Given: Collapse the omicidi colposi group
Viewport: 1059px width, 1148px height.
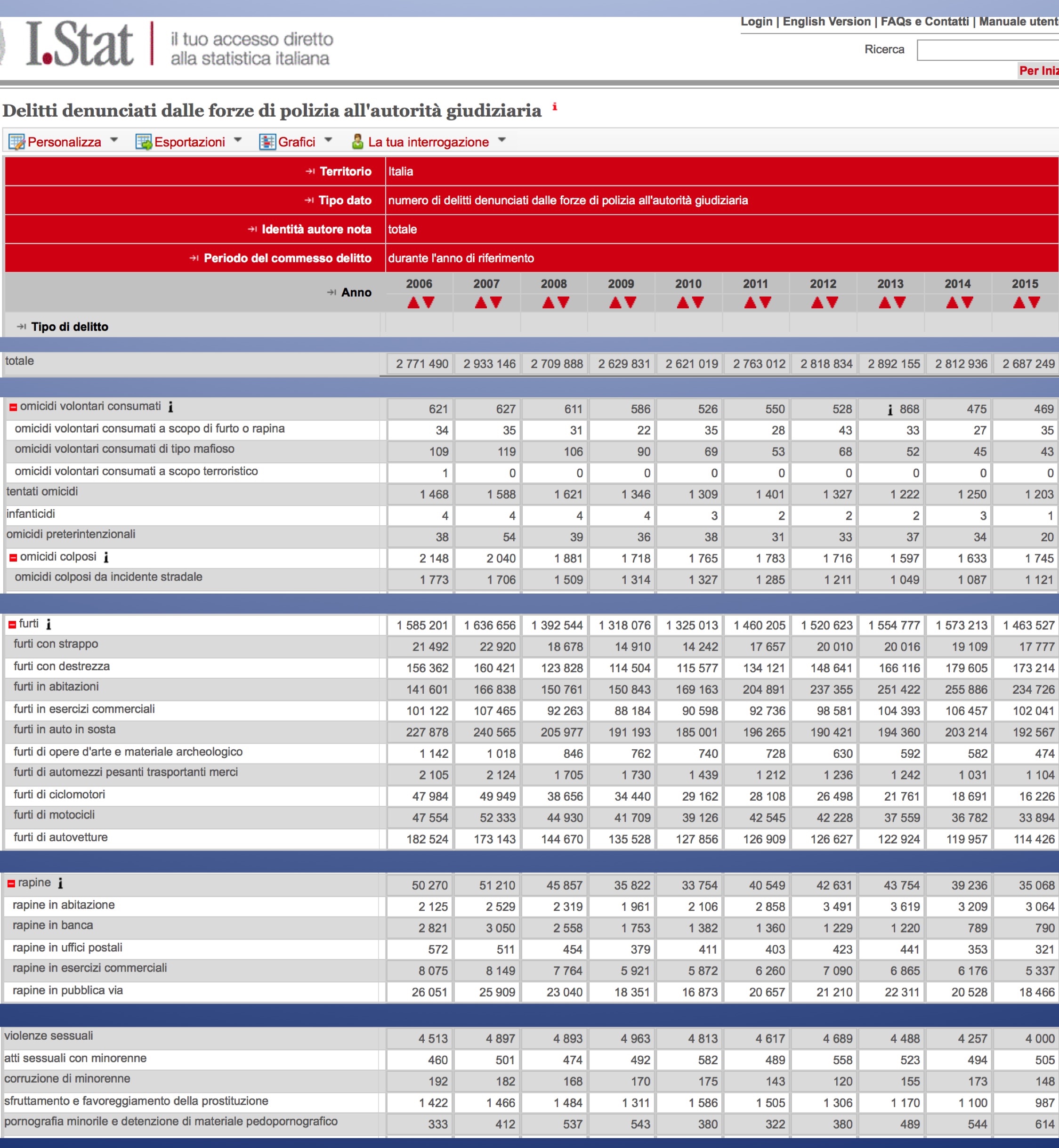Looking at the screenshot, I should point(13,557).
